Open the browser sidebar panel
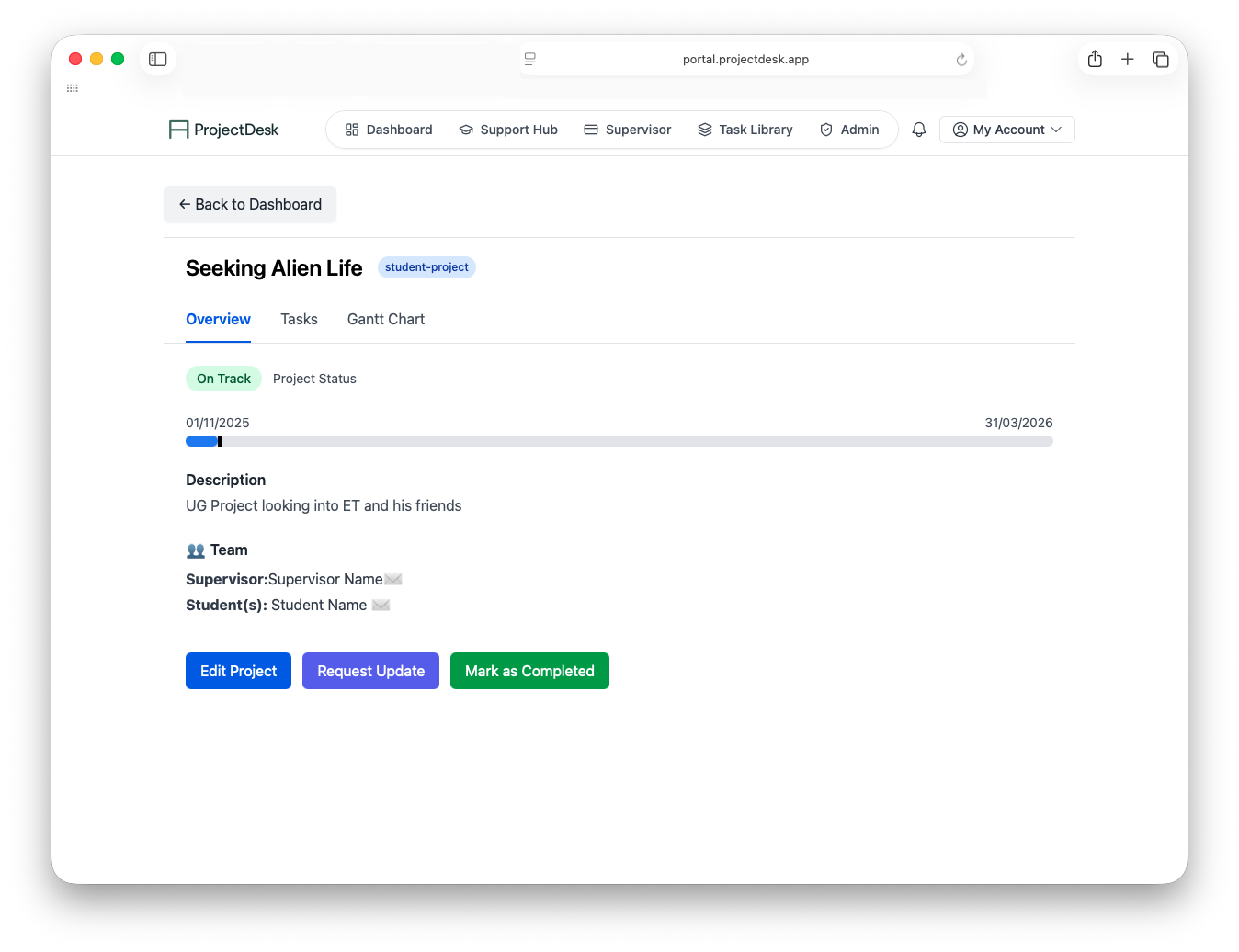The image size is (1239, 952). click(157, 59)
